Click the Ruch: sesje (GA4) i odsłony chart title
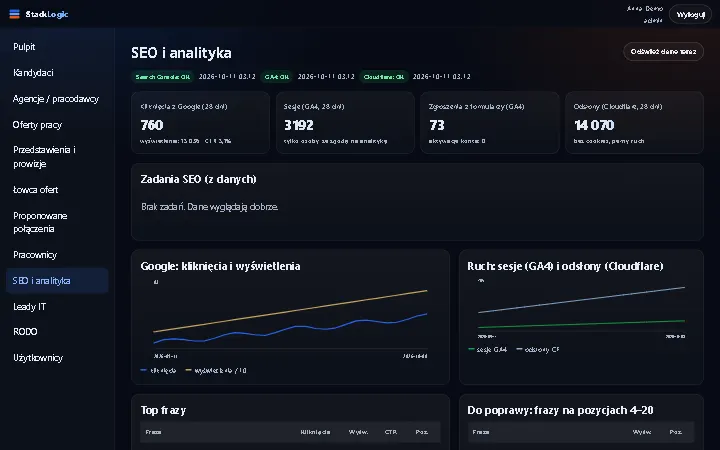 (x=565, y=266)
